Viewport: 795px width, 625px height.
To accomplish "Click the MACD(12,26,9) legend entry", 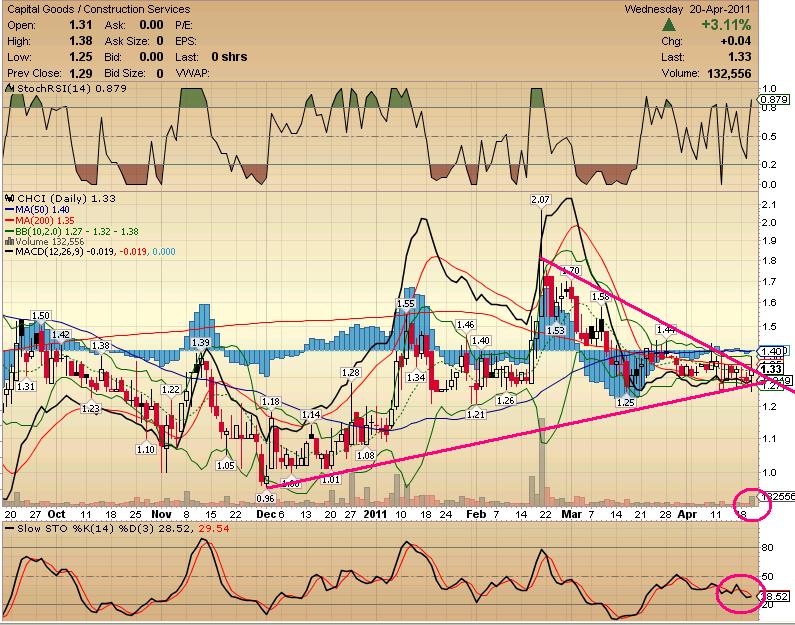I will click(90, 251).
